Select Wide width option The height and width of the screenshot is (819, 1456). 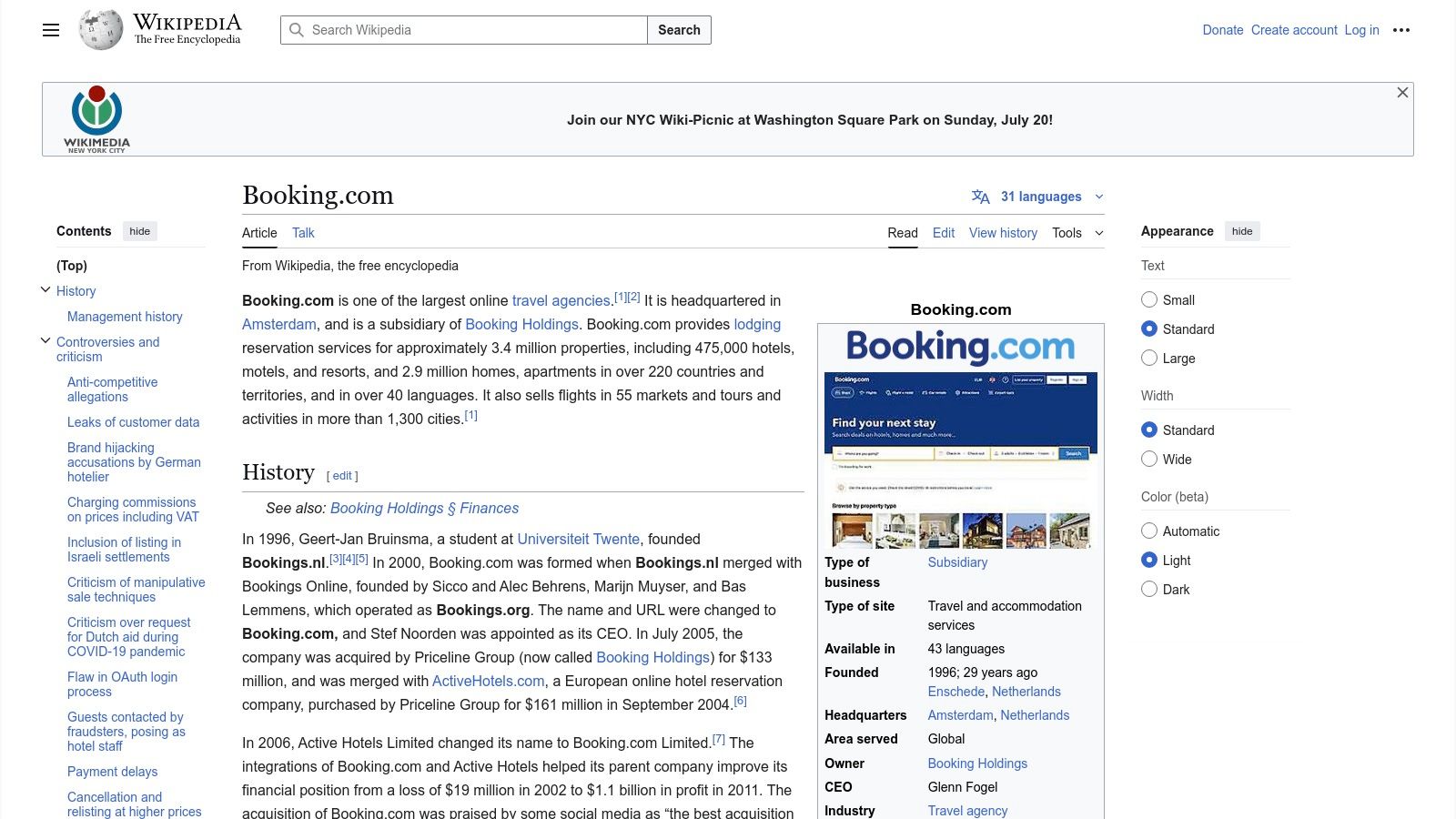tap(1149, 459)
